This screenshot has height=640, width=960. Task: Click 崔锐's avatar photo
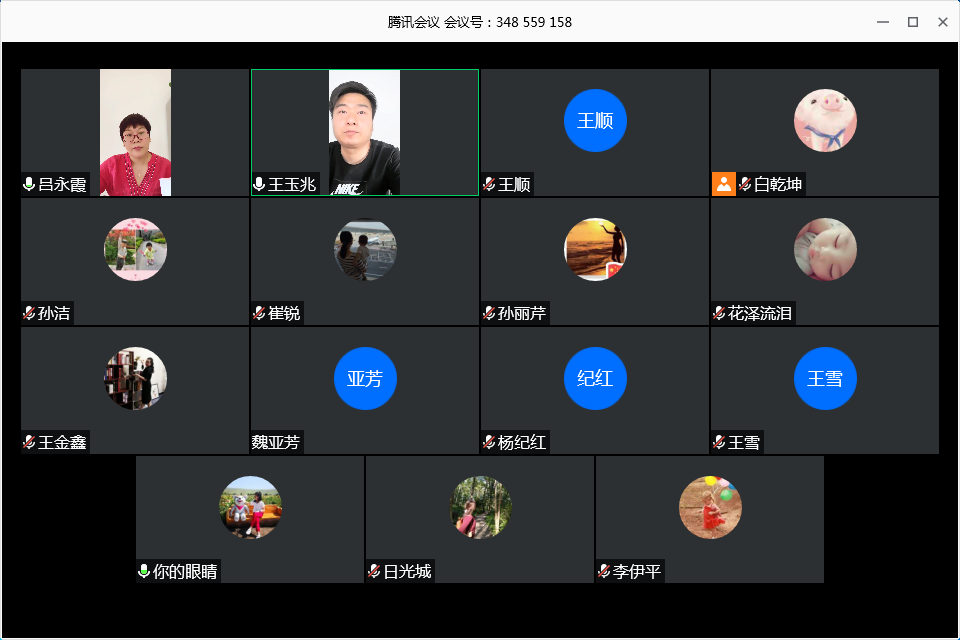click(x=366, y=249)
